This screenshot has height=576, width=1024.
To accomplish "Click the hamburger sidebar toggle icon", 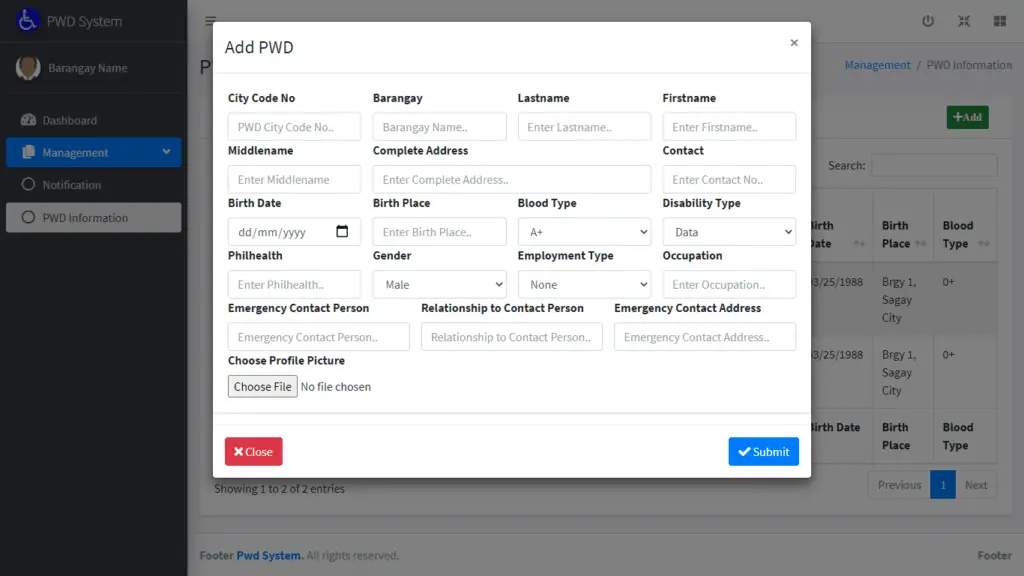I will [x=210, y=20].
